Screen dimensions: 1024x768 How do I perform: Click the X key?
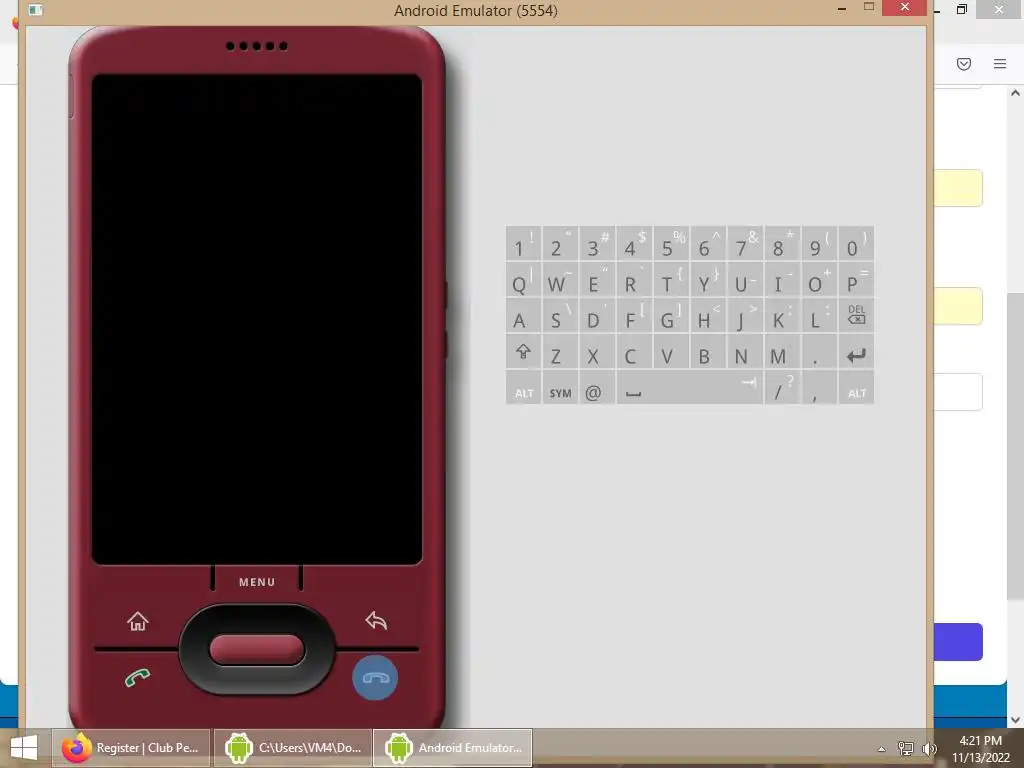597,352
